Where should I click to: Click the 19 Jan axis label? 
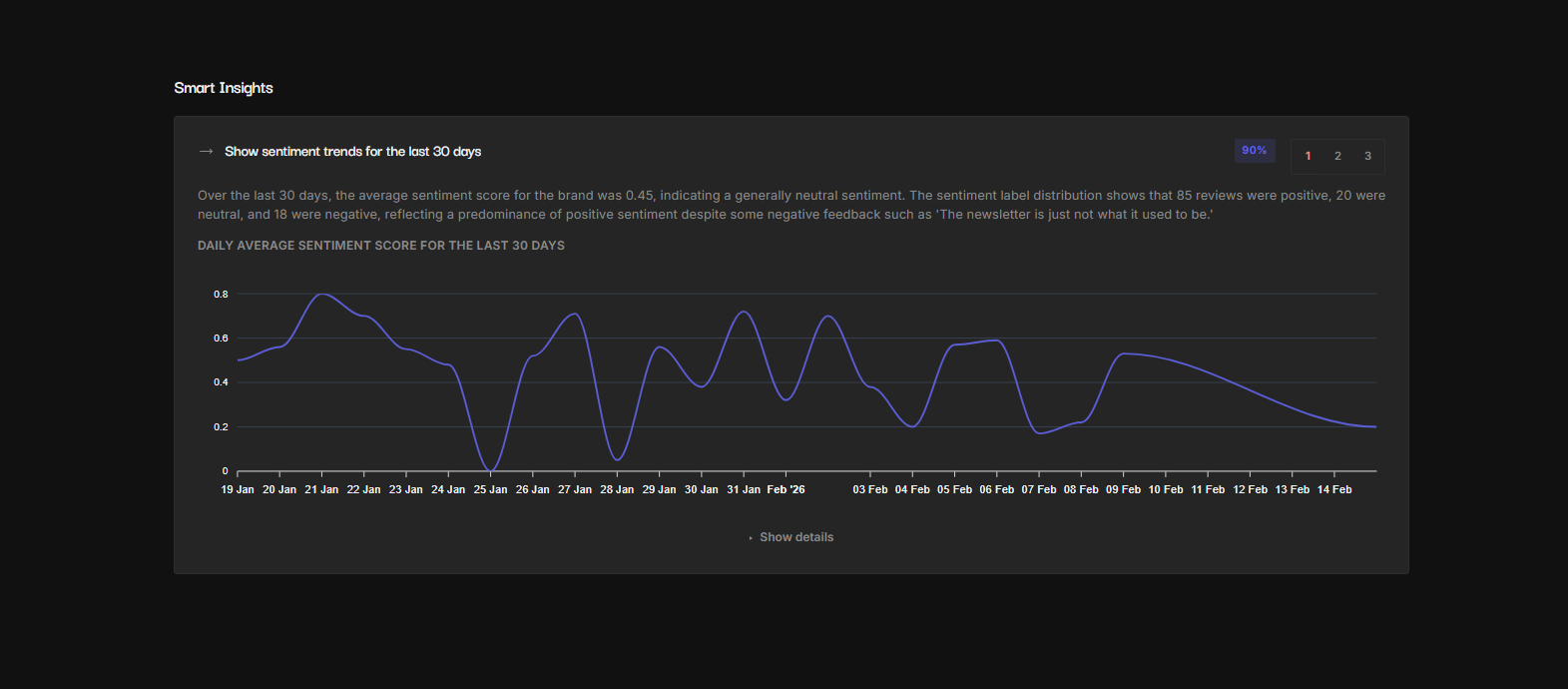(x=238, y=490)
